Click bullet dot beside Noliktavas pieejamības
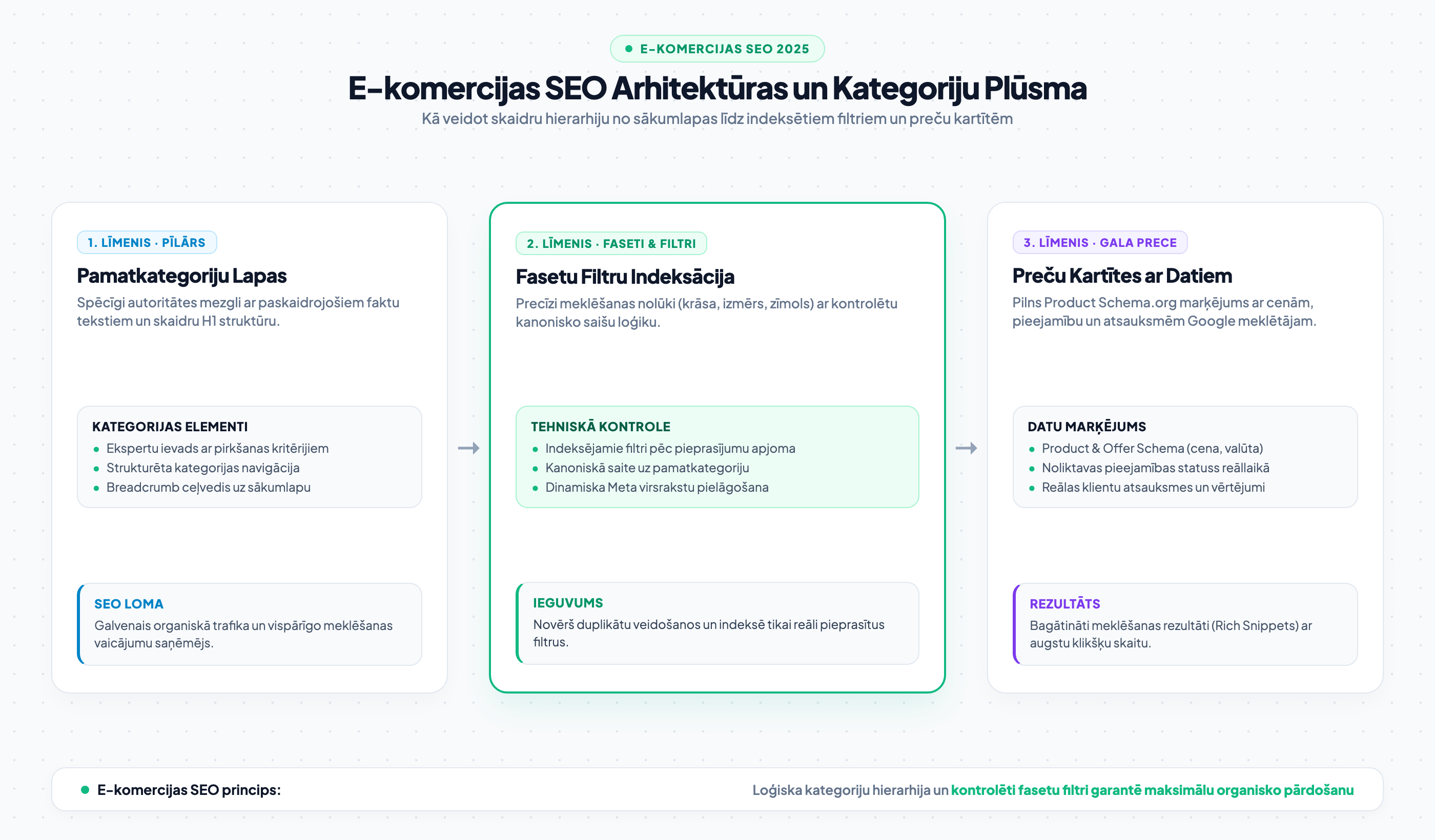1435x840 pixels. tap(1032, 469)
